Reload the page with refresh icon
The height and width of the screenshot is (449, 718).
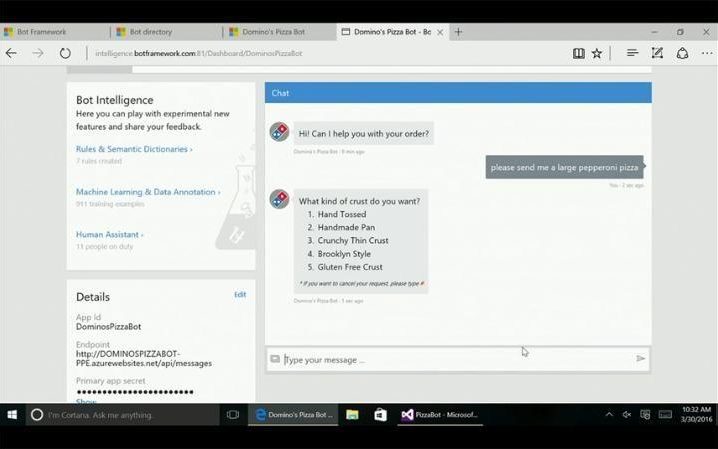click(x=65, y=53)
